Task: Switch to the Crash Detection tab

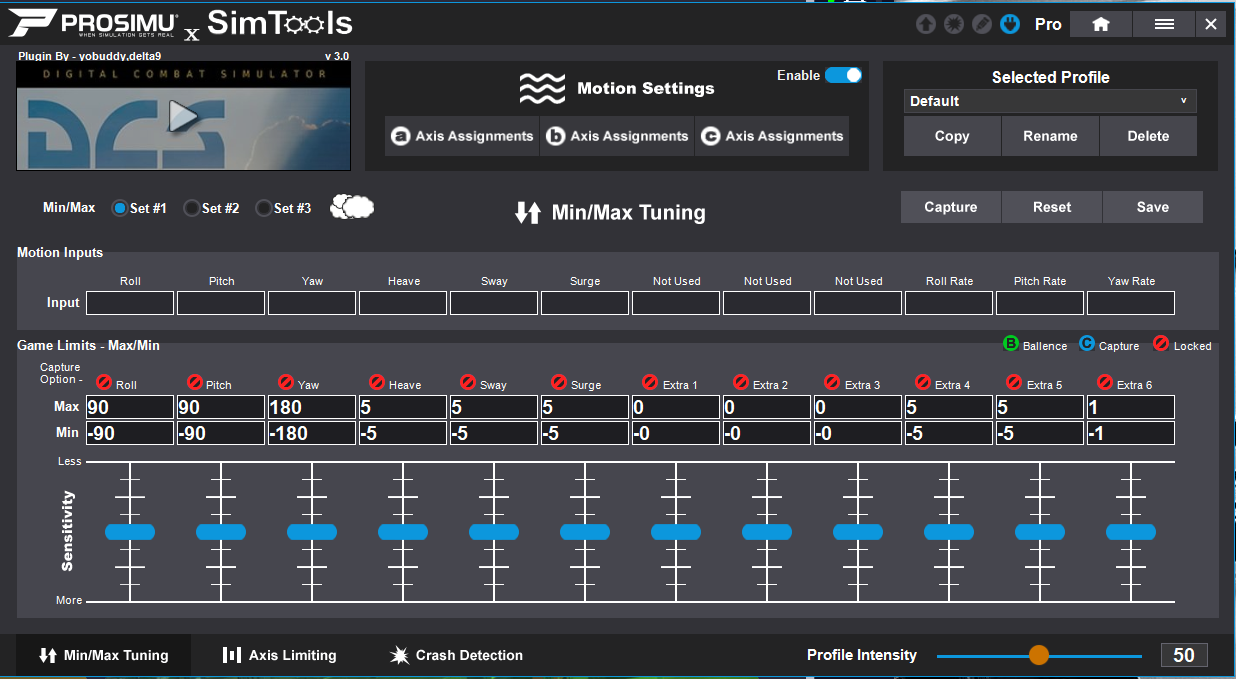Action: point(456,655)
